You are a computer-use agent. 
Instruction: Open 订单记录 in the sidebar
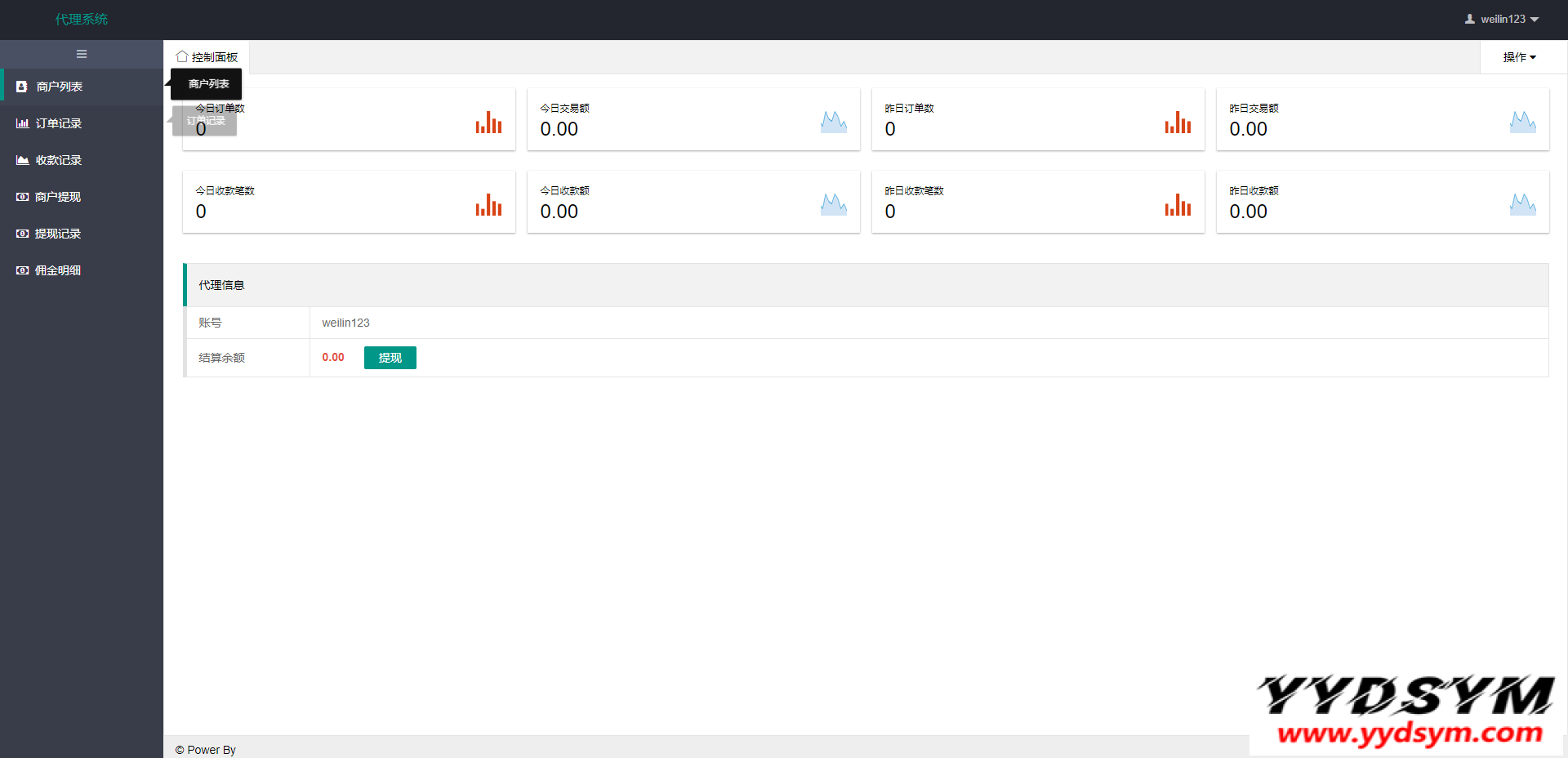tap(59, 123)
